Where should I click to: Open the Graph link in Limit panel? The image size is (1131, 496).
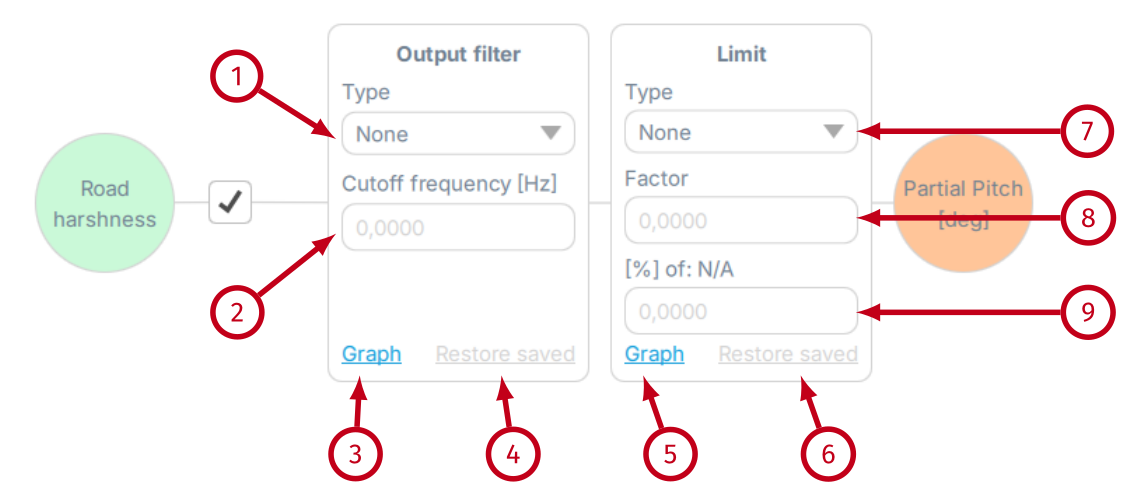tap(654, 354)
